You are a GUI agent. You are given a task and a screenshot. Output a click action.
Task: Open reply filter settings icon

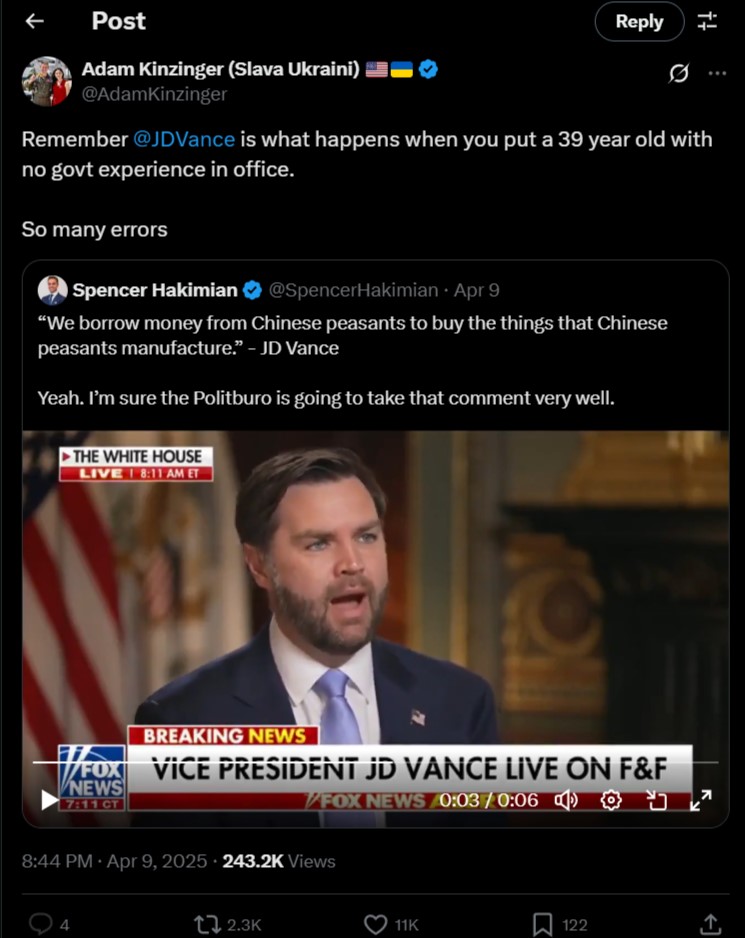point(707,22)
